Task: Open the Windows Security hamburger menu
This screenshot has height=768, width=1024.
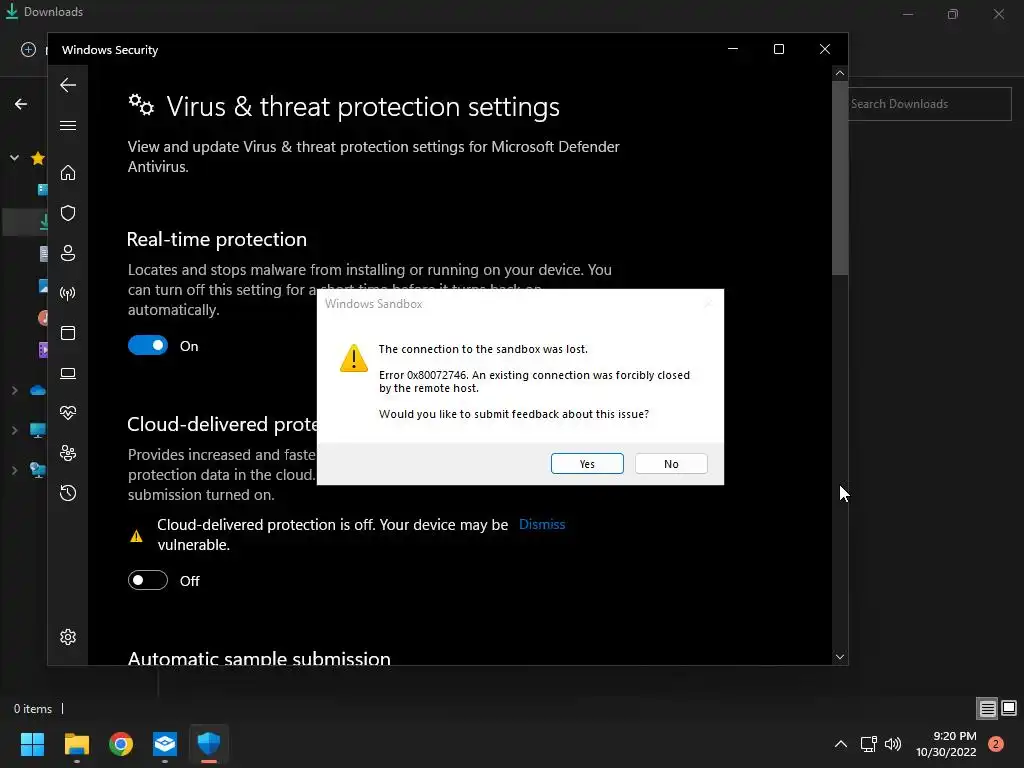Action: [x=68, y=125]
